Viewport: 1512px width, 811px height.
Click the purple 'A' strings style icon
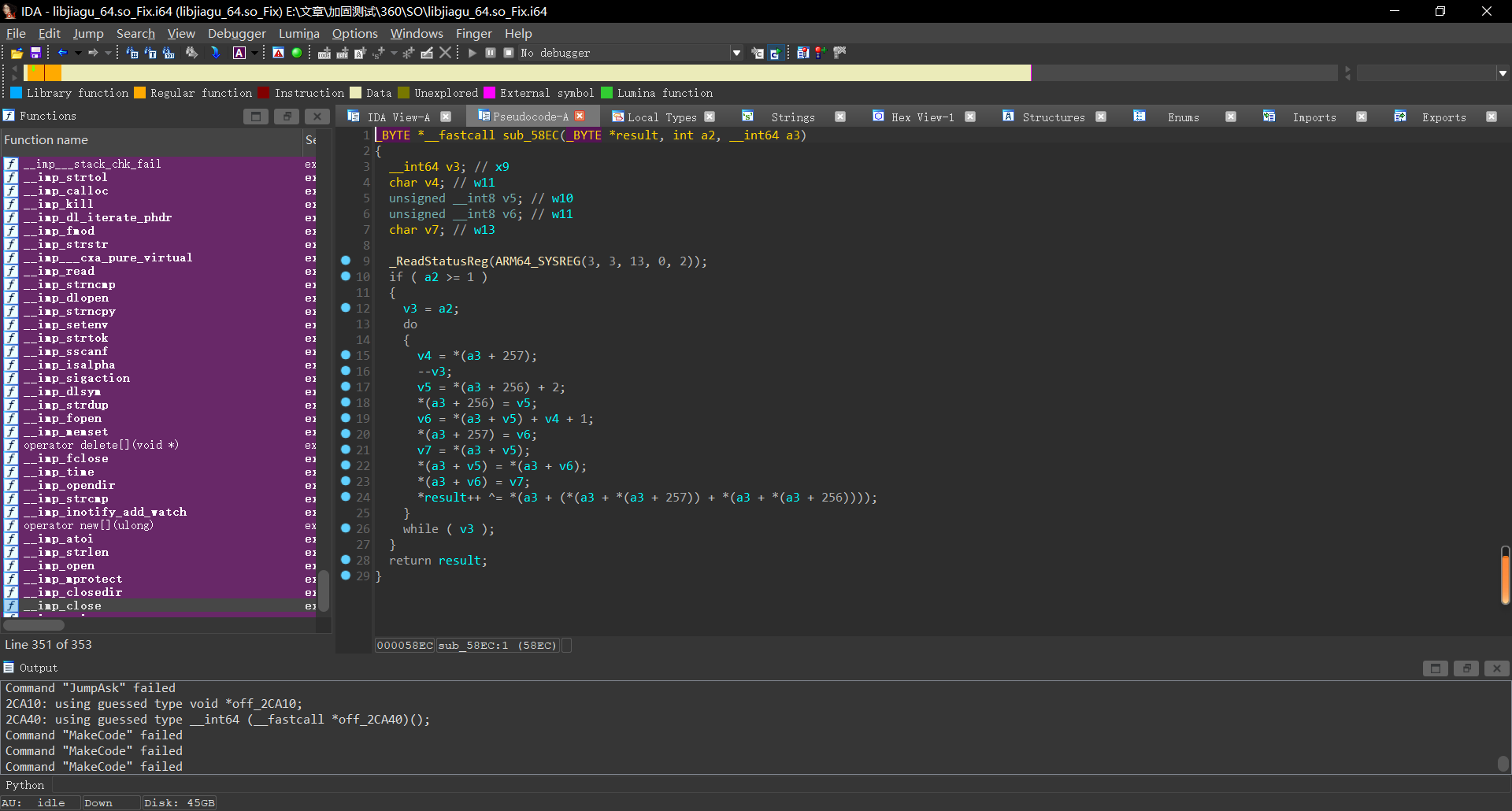[239, 53]
